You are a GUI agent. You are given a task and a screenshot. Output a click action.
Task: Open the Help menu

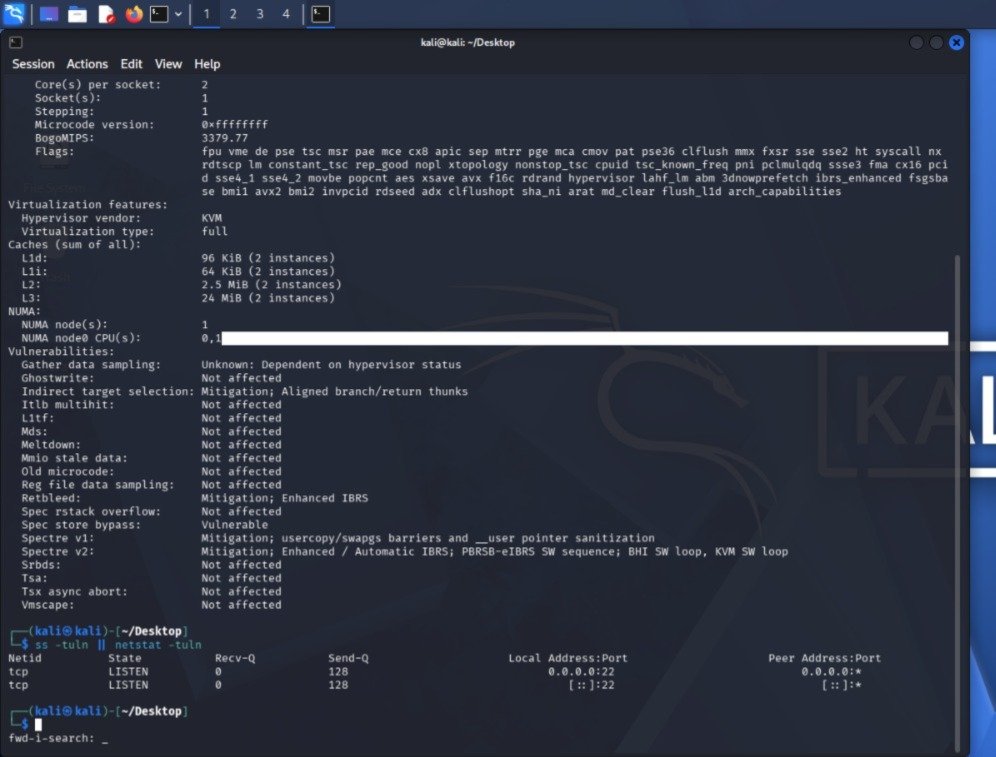[x=207, y=64]
